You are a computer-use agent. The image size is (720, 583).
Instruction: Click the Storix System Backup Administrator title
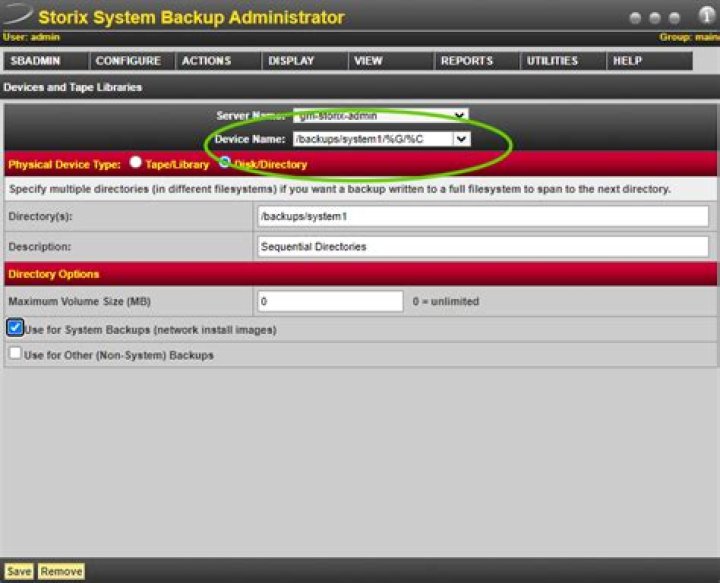tap(191, 17)
